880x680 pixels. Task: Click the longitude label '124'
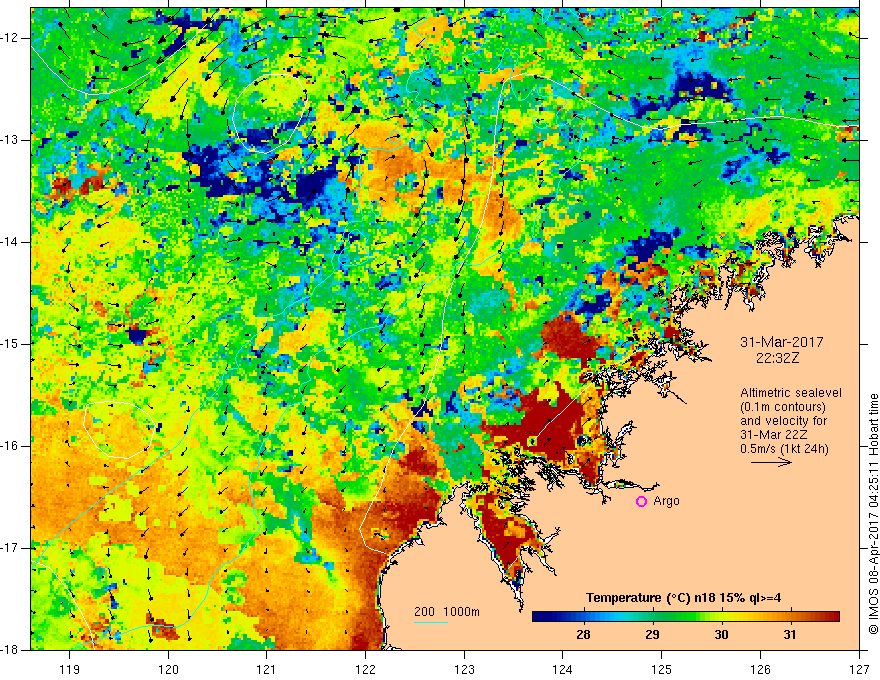point(563,669)
